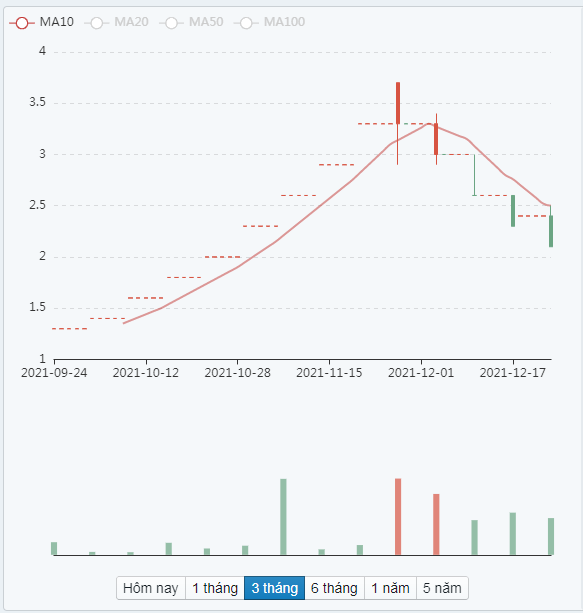Click the red candlestick after 2021-12-01

[x=436, y=139]
